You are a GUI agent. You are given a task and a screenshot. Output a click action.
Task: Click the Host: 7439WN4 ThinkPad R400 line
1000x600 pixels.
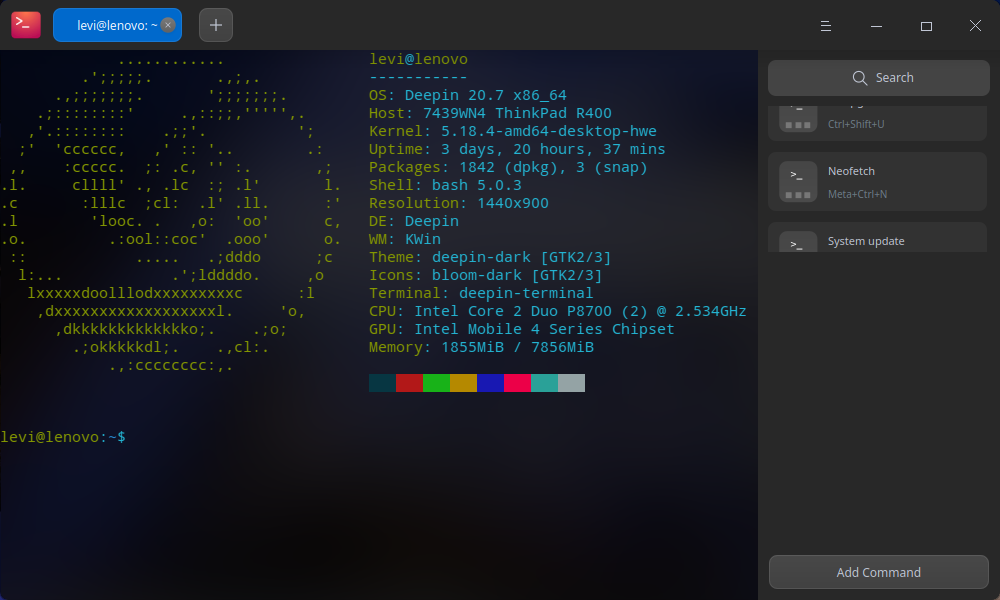490,113
